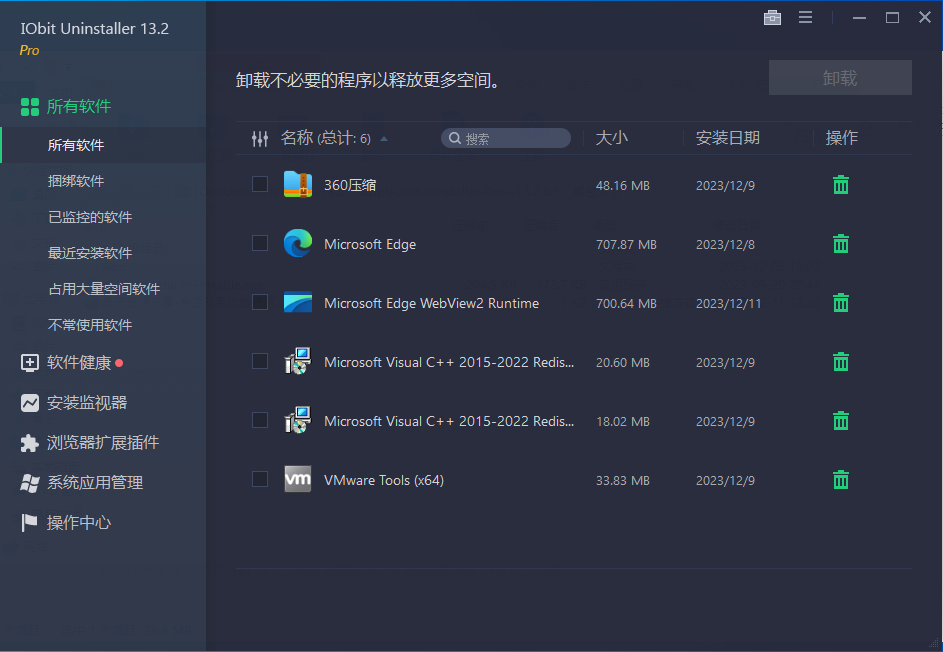Check the box for 360压缩
The height and width of the screenshot is (652, 943).
(x=260, y=184)
